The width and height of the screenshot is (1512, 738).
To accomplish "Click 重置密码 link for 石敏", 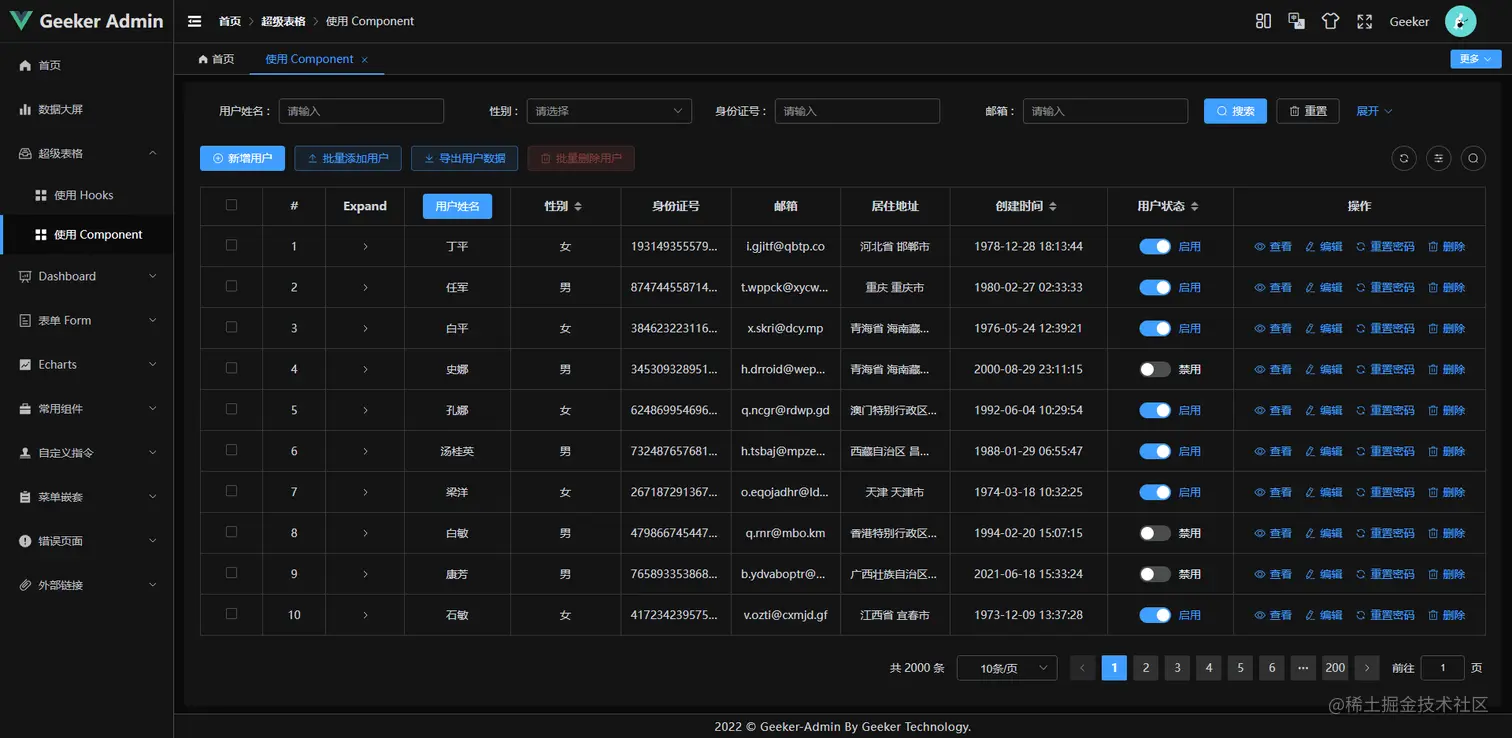I will [1385, 615].
